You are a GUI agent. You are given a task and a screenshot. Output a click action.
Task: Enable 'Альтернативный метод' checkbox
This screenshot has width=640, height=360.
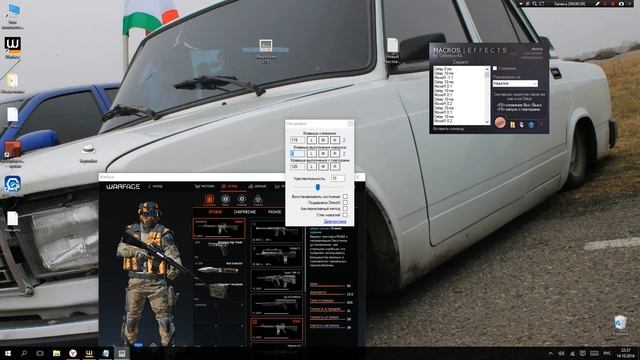pos(345,209)
